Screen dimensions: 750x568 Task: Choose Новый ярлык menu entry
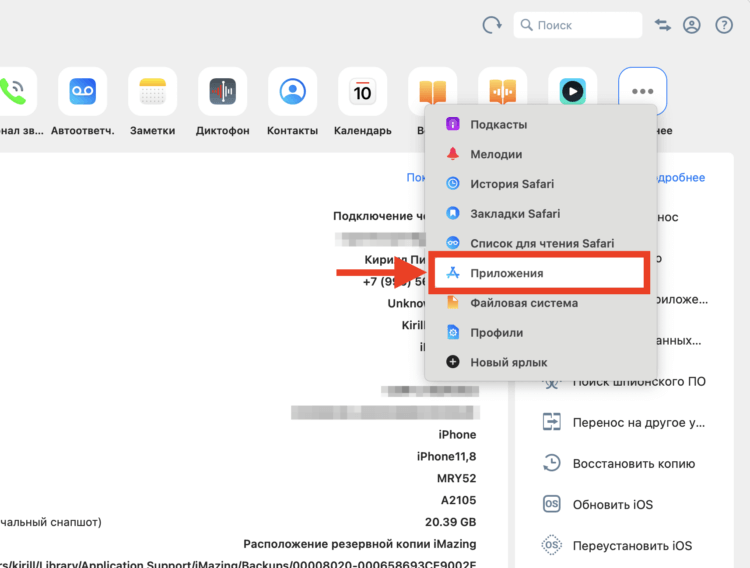pos(540,362)
